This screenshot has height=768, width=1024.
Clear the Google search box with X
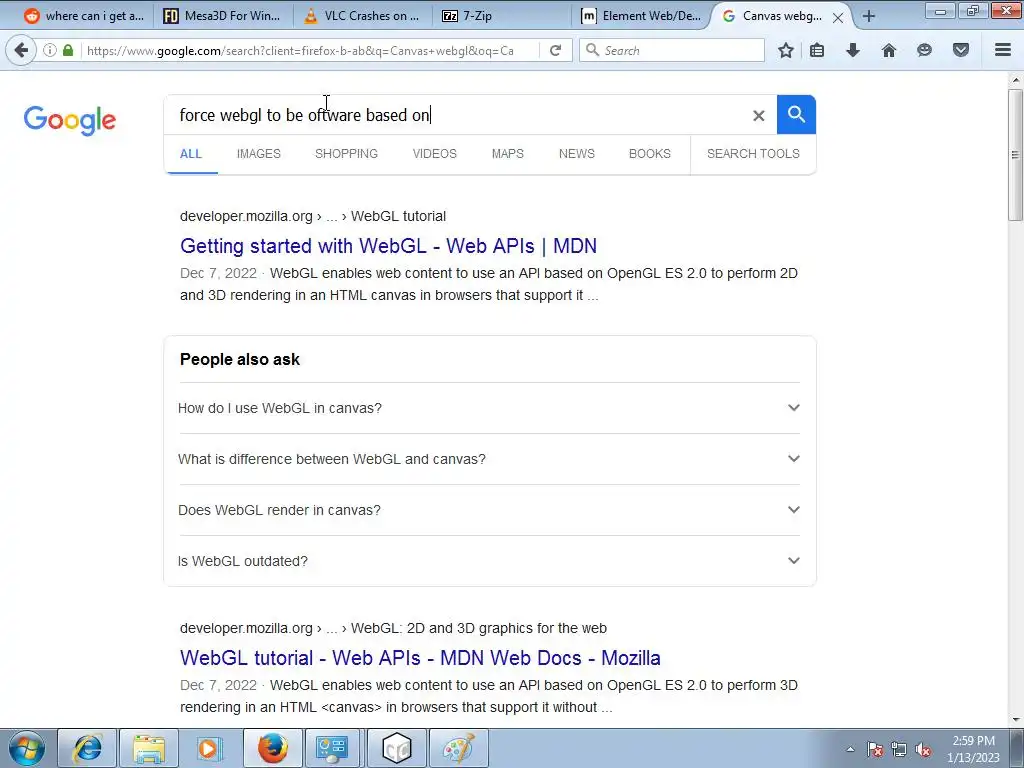point(758,116)
